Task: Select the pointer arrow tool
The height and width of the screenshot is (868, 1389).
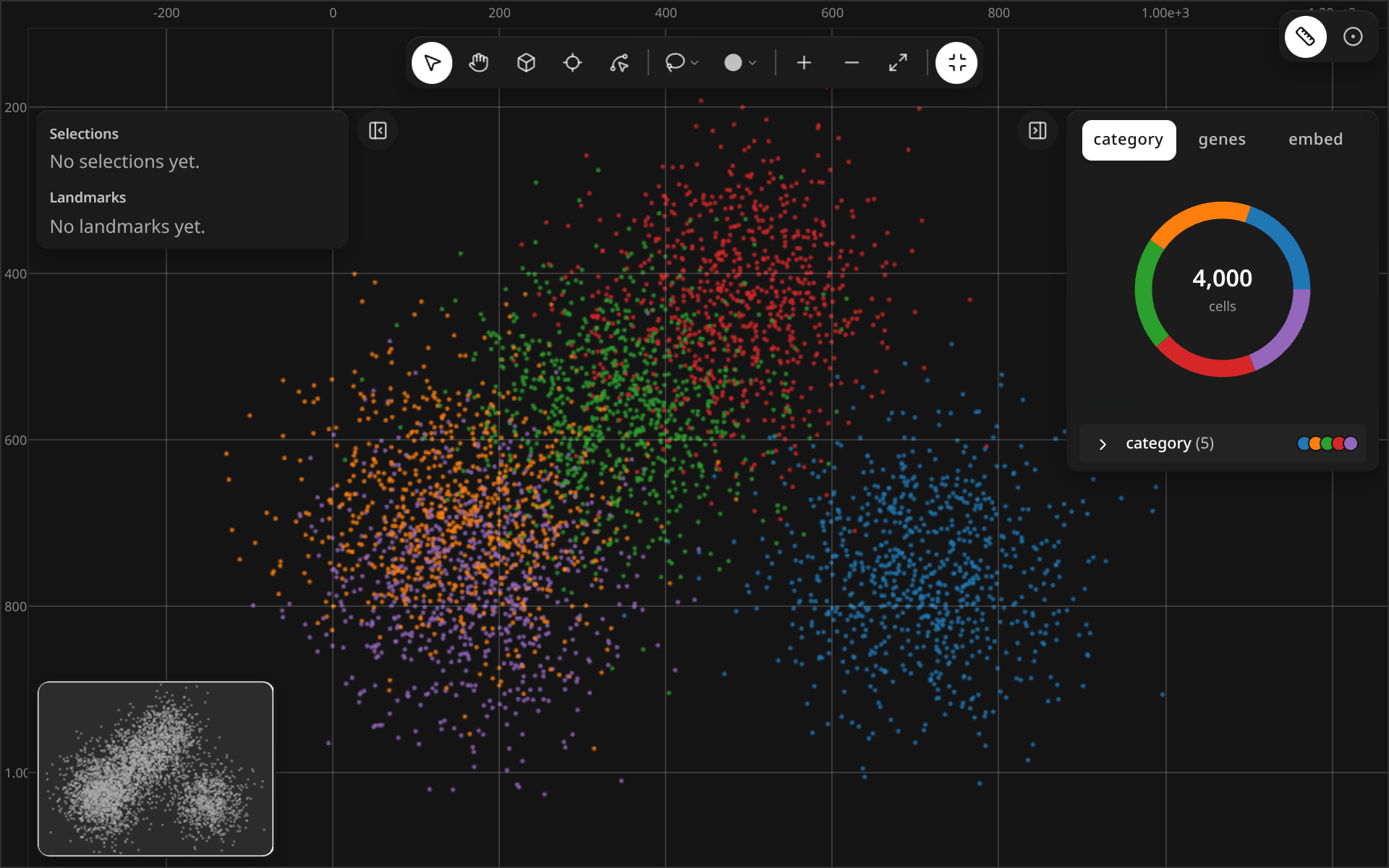Action: [432, 63]
